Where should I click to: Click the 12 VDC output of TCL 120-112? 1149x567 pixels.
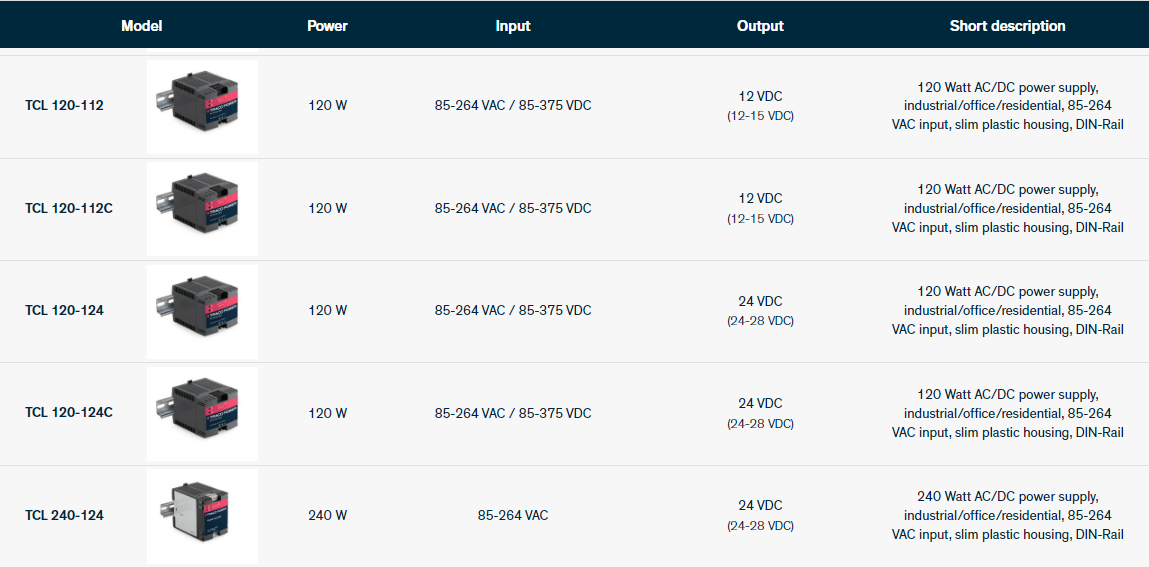coord(760,97)
